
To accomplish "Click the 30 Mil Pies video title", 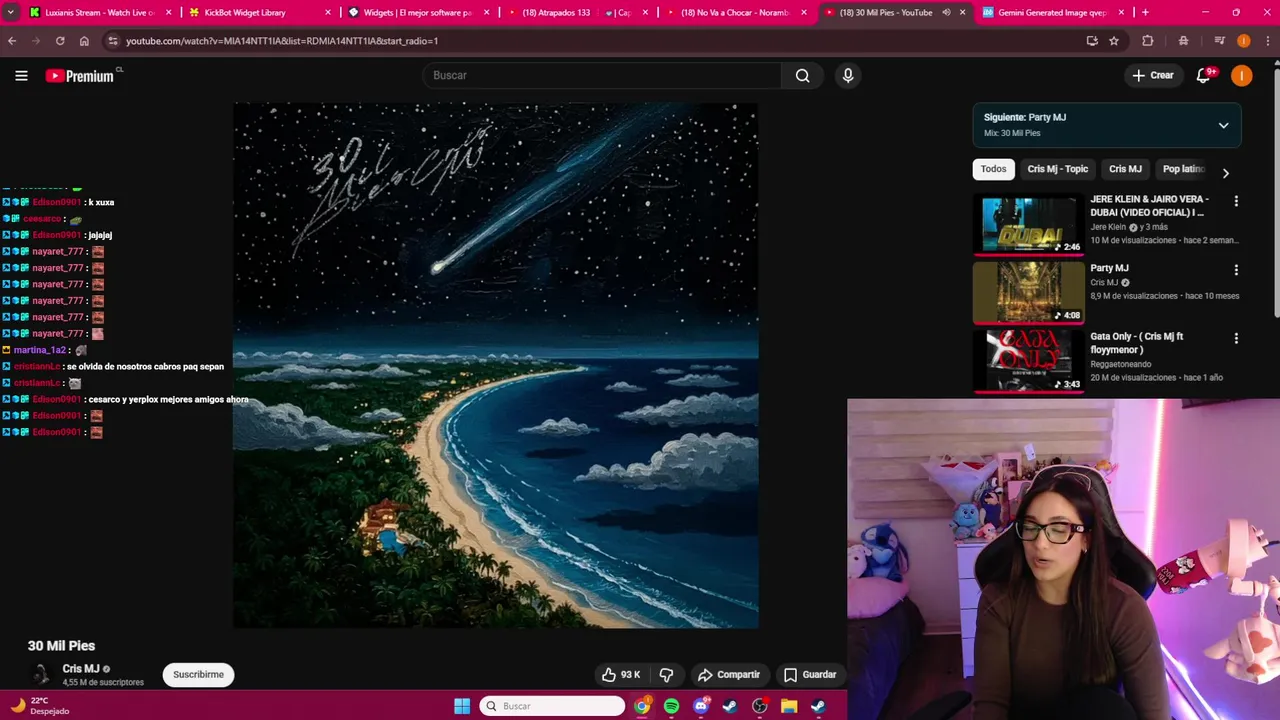I will click(x=61, y=646).
